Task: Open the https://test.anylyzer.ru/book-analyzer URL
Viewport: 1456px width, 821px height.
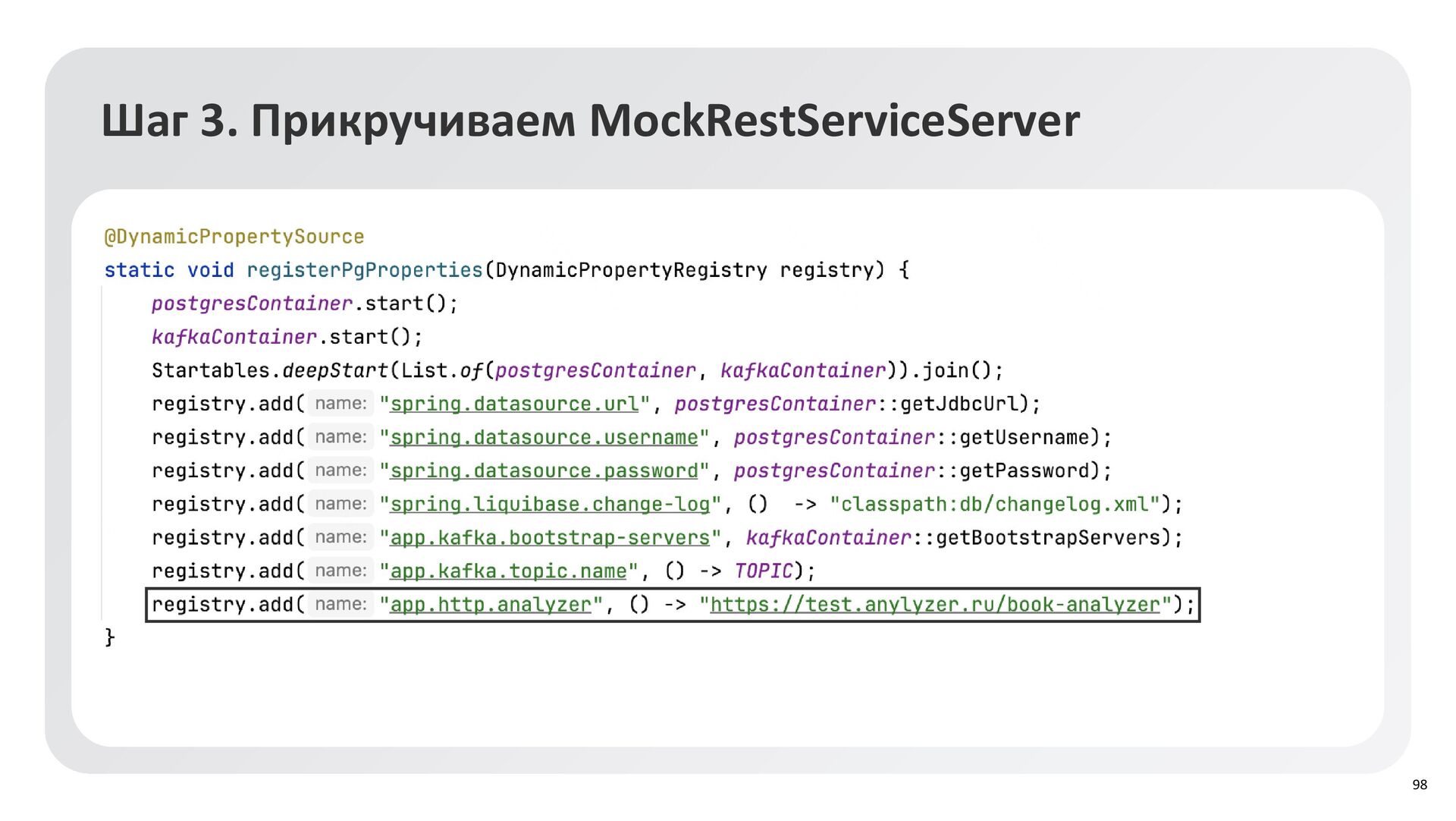Action: (935, 604)
